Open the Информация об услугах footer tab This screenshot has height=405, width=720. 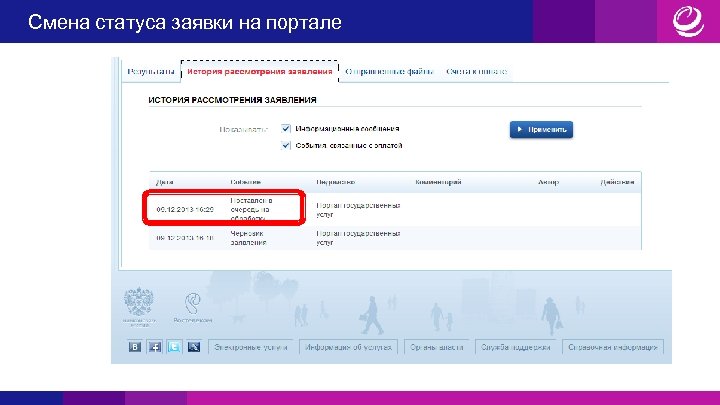click(x=348, y=347)
